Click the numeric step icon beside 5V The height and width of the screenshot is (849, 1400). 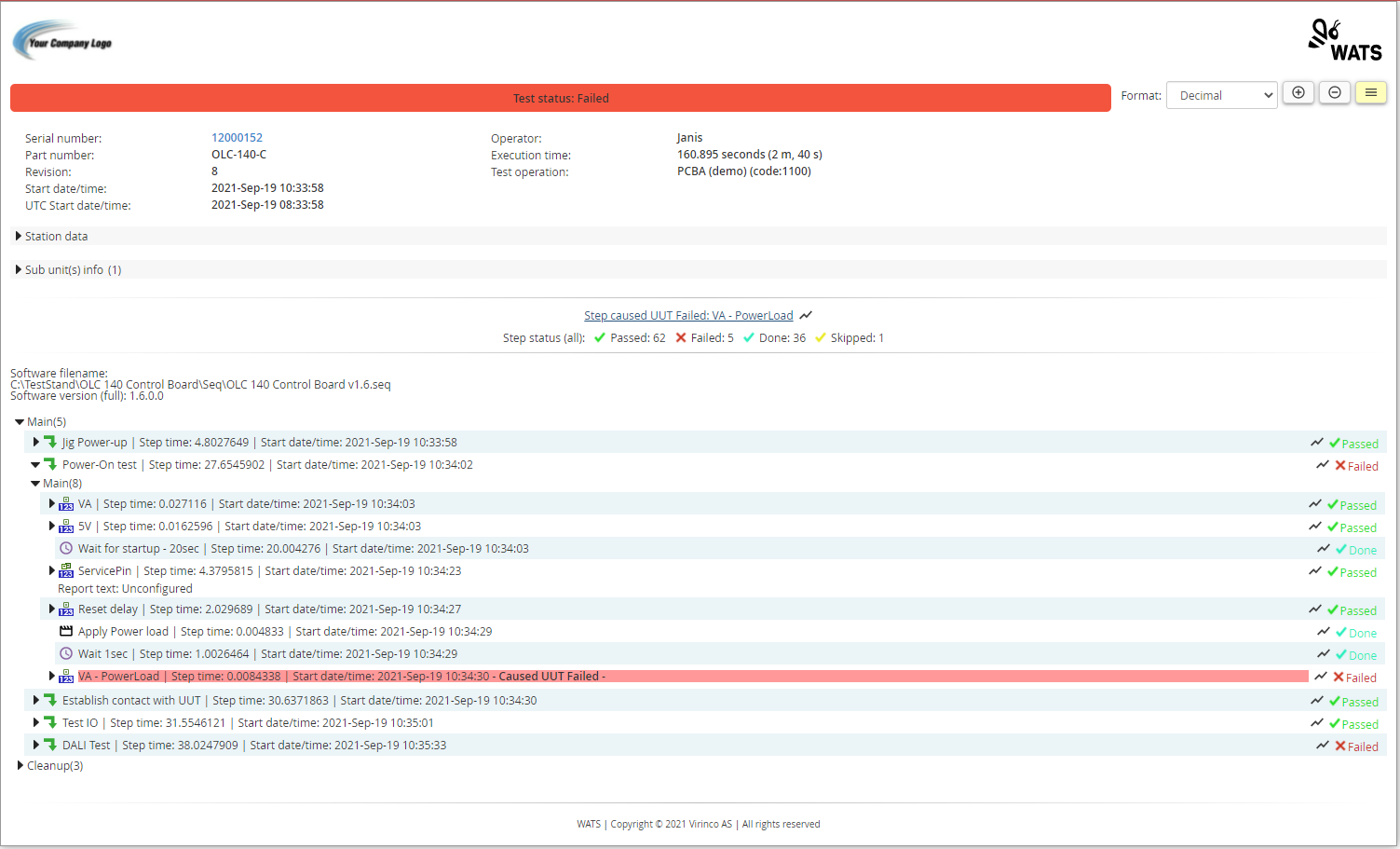(x=66, y=527)
